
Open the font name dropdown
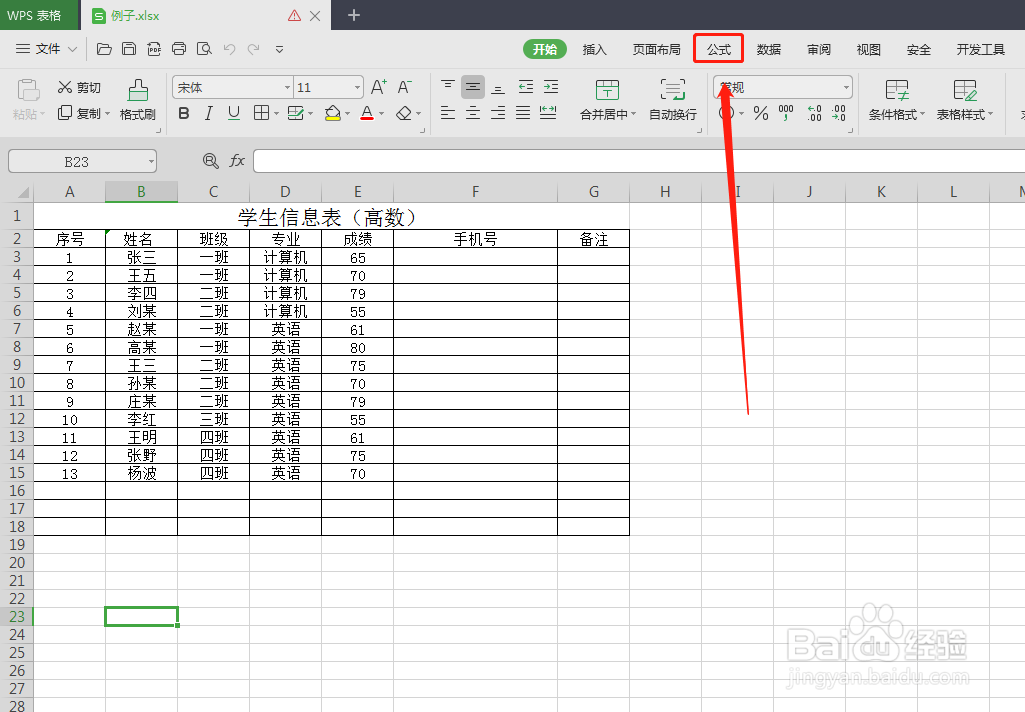point(287,88)
